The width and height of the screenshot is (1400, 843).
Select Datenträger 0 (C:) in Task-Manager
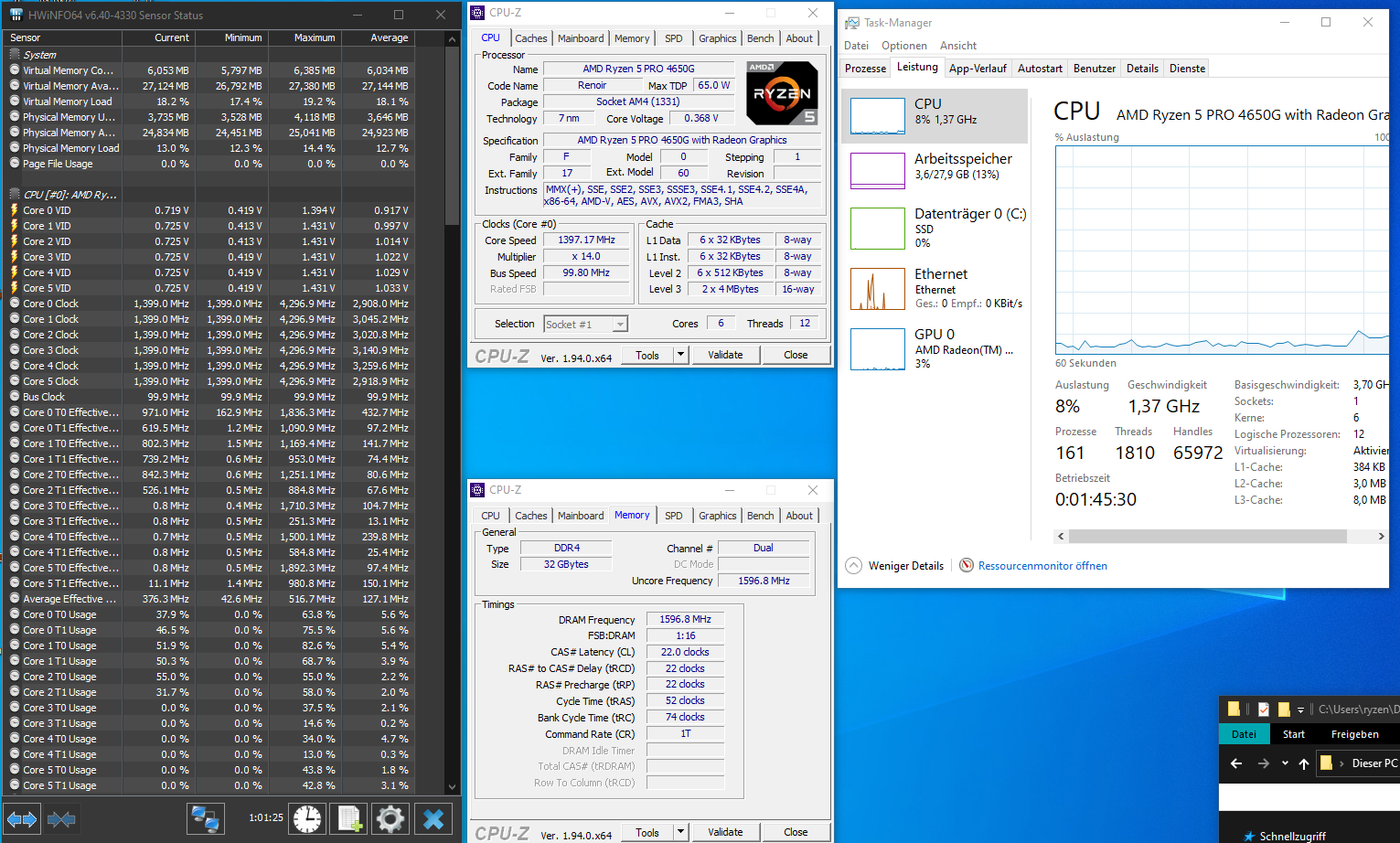coord(935,228)
